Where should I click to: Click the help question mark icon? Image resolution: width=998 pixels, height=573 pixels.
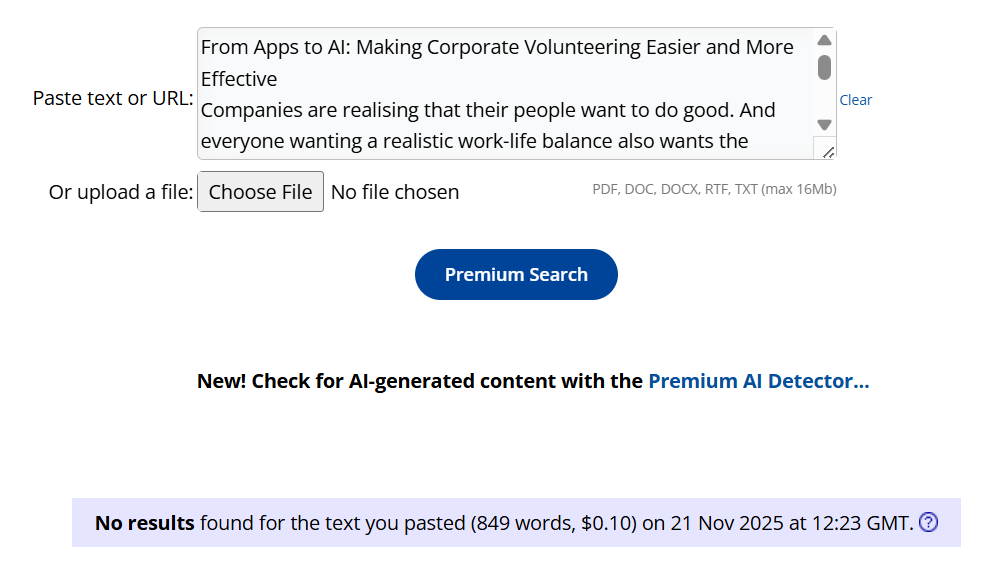pyautogui.click(x=928, y=522)
